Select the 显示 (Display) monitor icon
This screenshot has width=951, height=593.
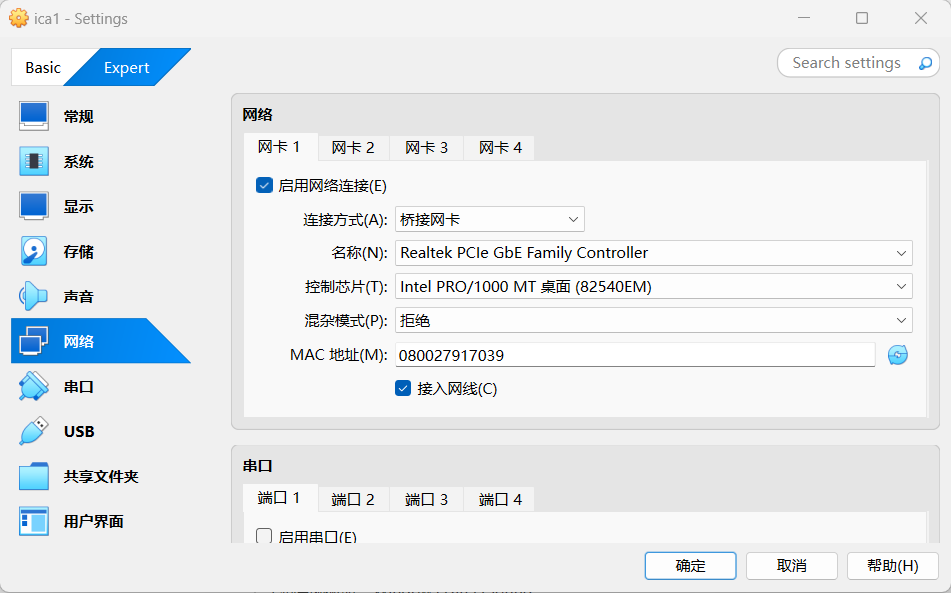(x=33, y=206)
